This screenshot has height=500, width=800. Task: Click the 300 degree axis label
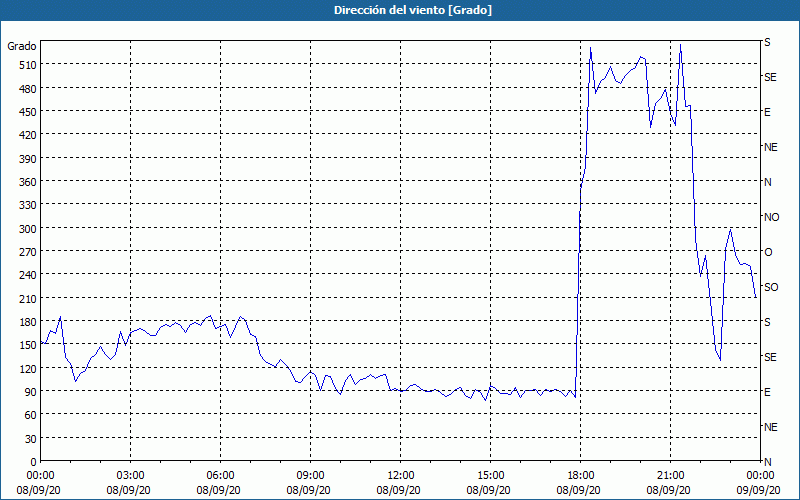[28, 229]
